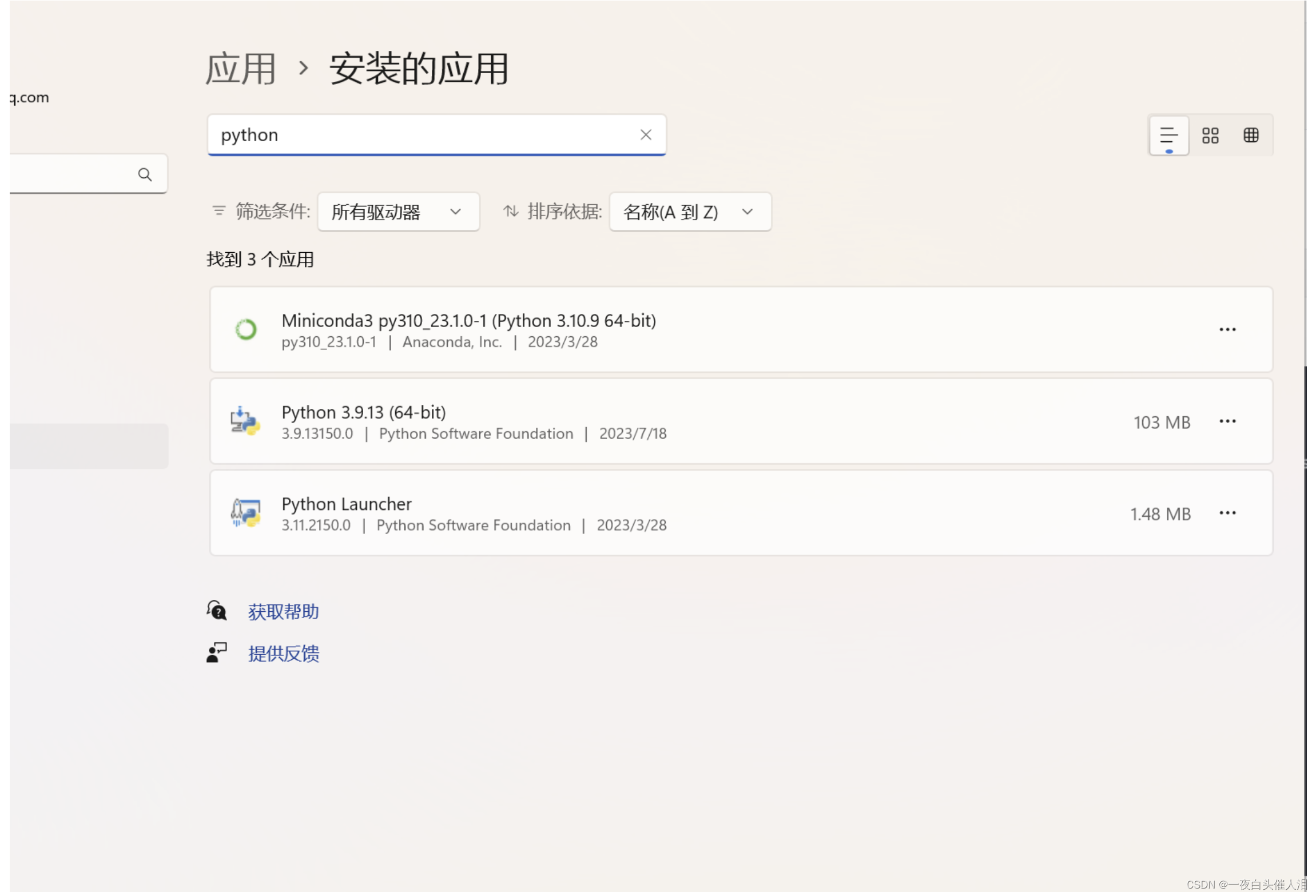Open more options for Python Launcher
The image size is (1316, 896).
coord(1227,513)
